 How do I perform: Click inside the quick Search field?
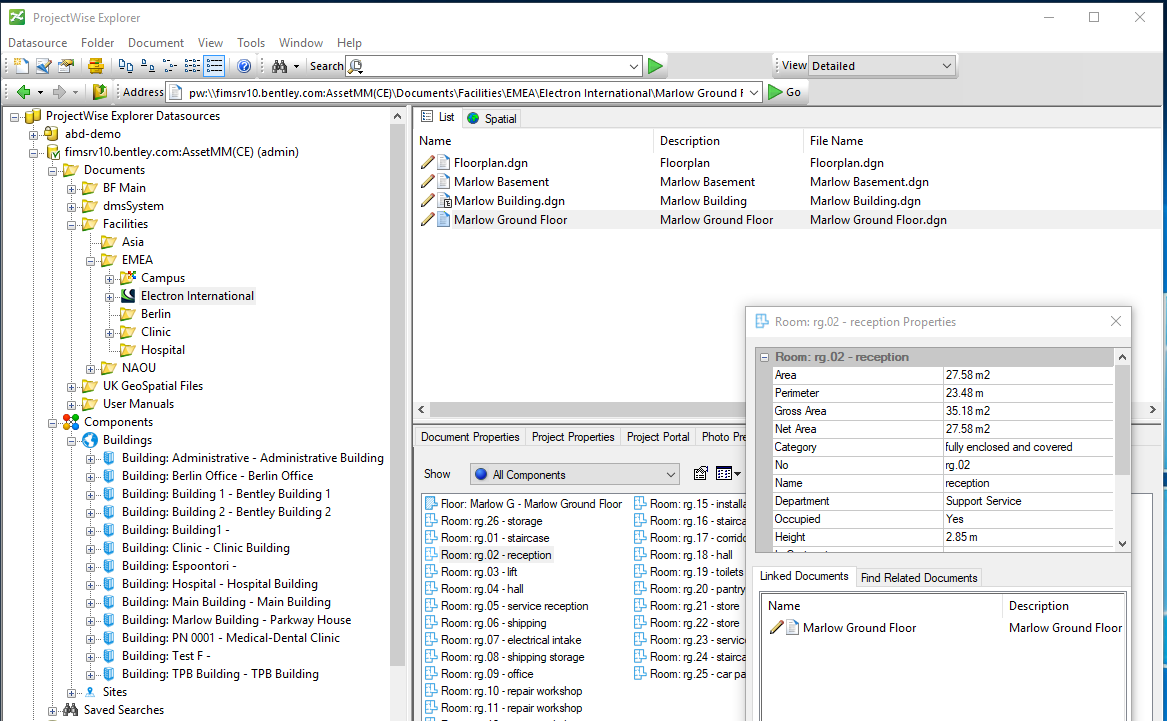tap(494, 66)
